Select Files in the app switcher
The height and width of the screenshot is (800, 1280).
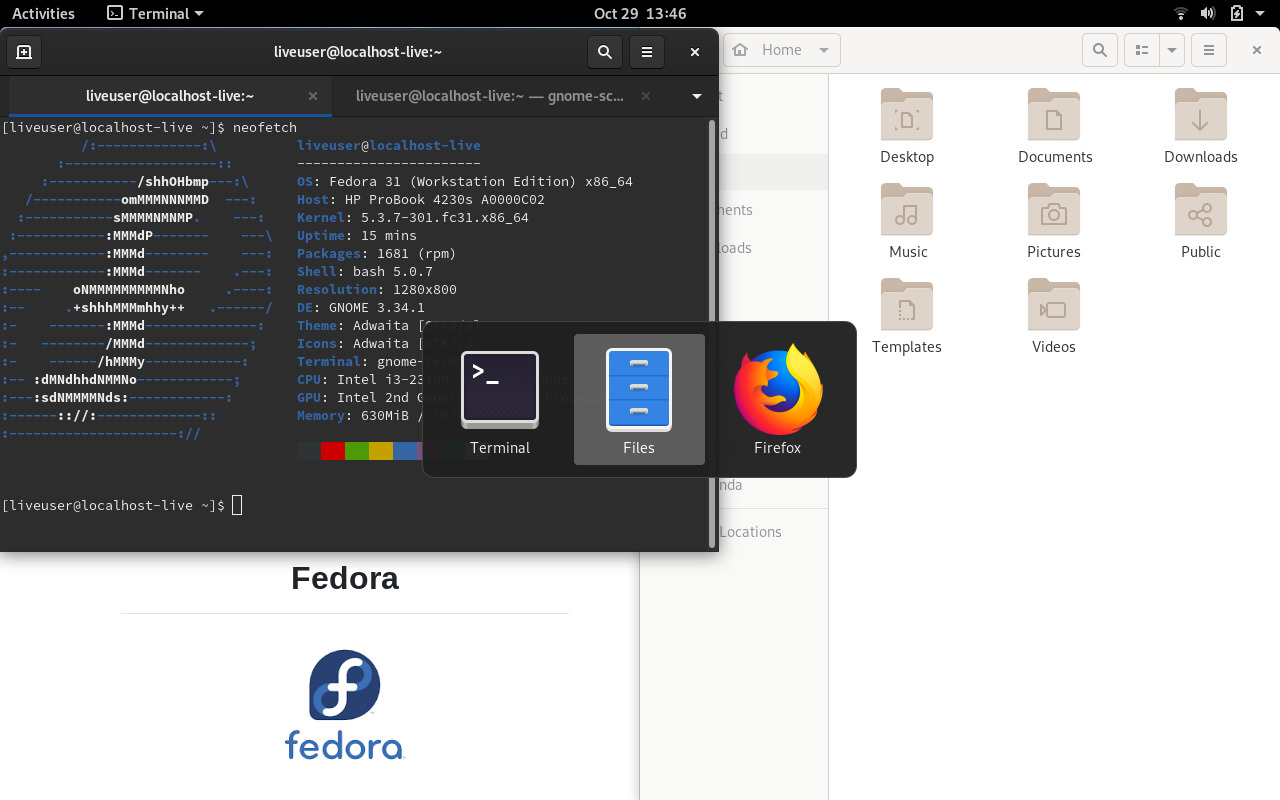(639, 400)
